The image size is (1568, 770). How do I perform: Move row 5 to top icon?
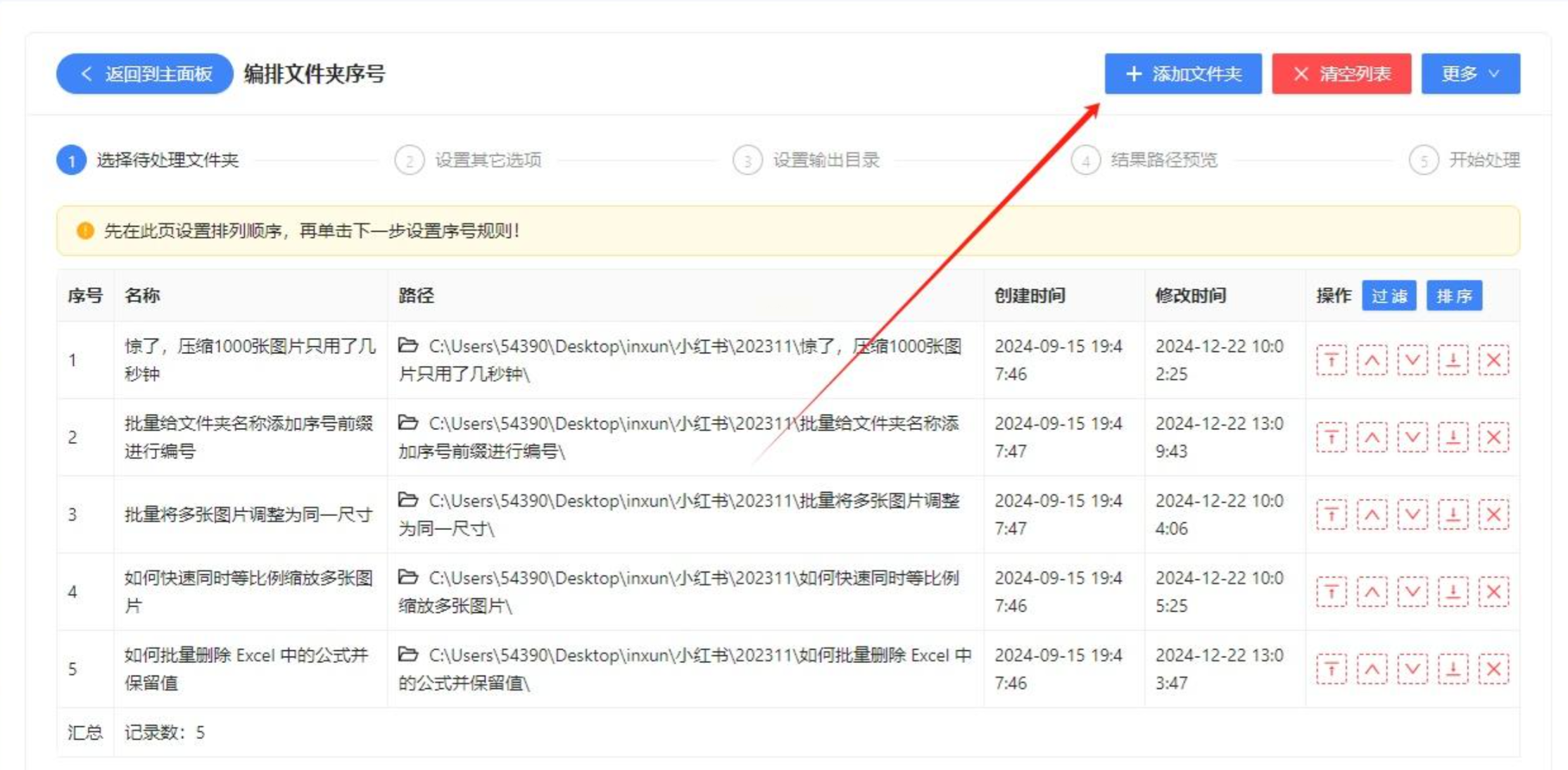pos(1331,669)
